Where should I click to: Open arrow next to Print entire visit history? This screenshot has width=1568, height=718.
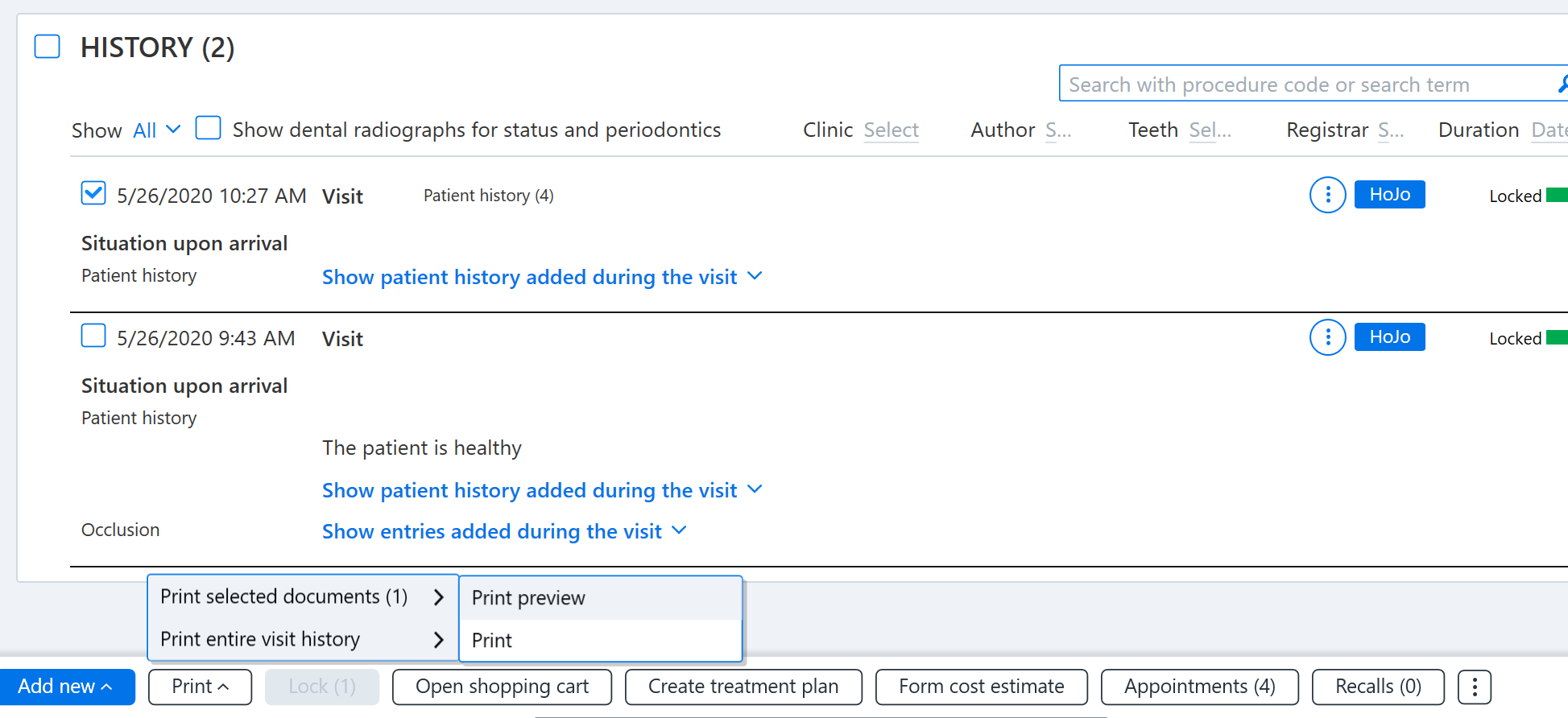point(438,640)
